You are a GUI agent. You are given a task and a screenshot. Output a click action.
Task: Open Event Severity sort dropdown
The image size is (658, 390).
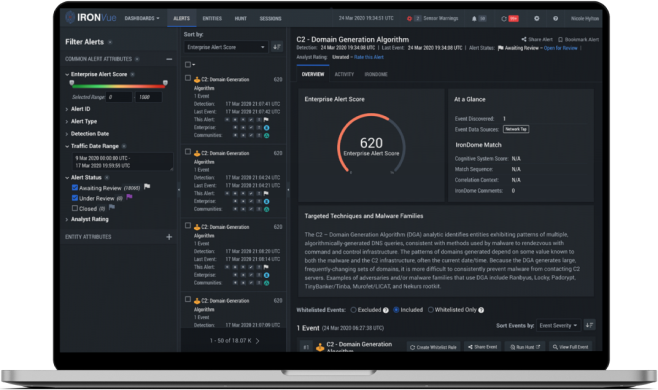(x=558, y=325)
